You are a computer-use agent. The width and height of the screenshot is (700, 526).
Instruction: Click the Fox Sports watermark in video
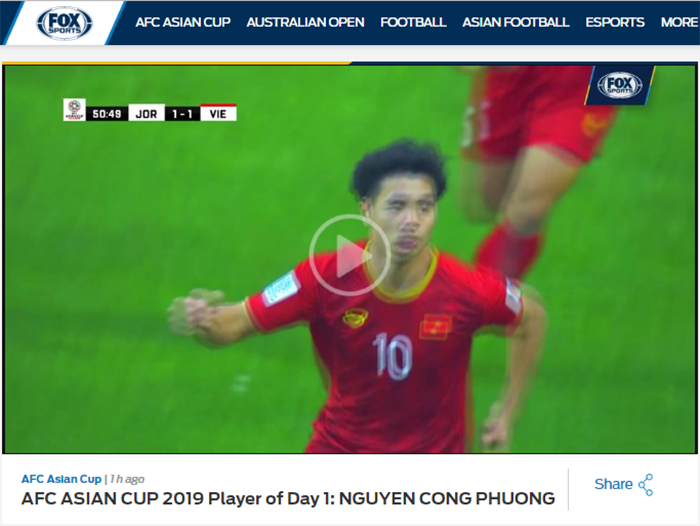[620, 85]
